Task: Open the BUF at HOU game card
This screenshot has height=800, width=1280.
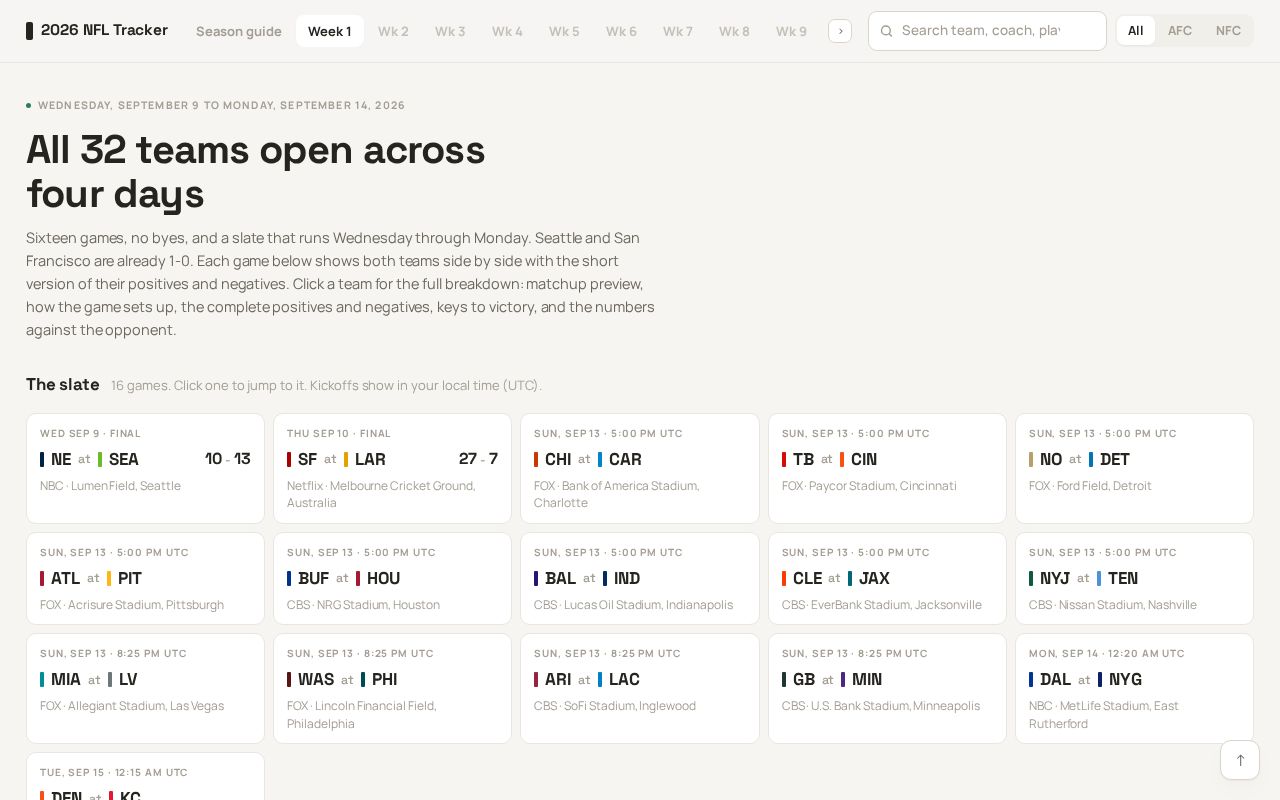Action: point(392,578)
